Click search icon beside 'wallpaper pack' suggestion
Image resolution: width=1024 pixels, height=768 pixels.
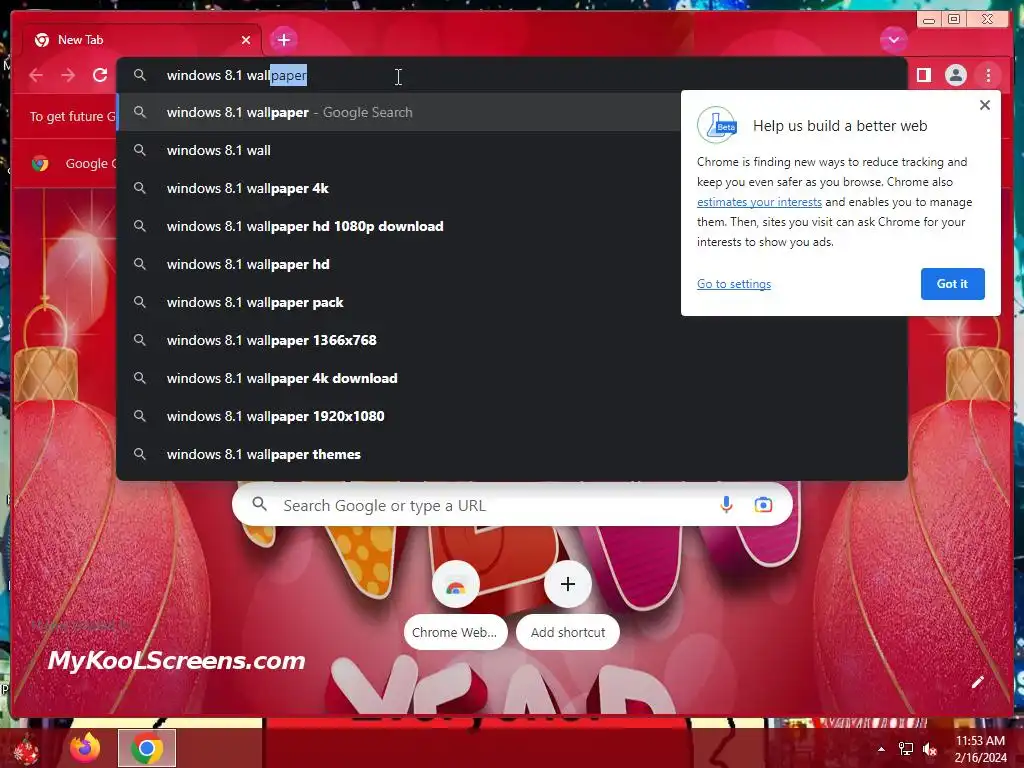point(140,302)
